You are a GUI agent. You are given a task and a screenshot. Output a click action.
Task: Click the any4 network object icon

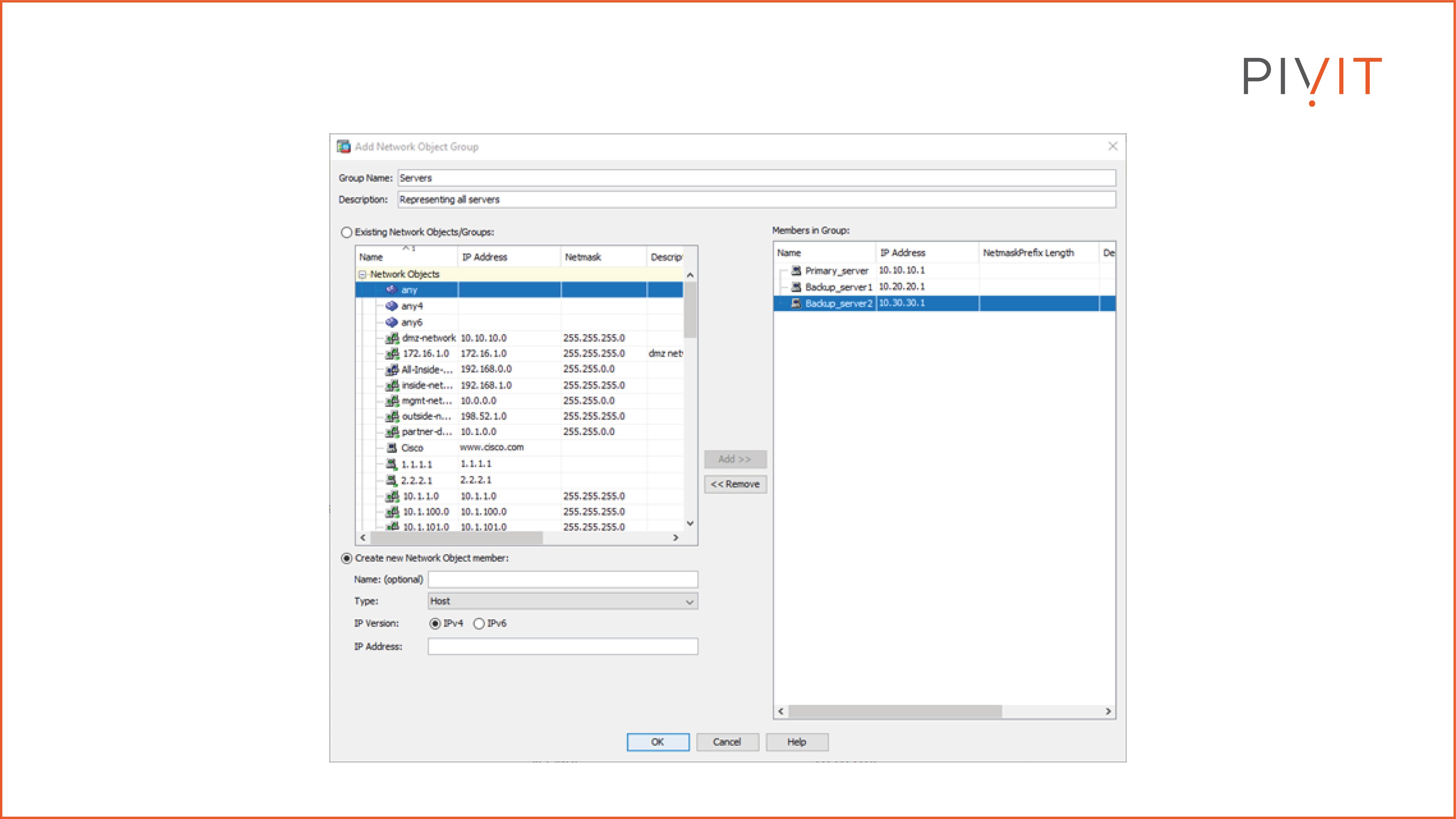392,306
